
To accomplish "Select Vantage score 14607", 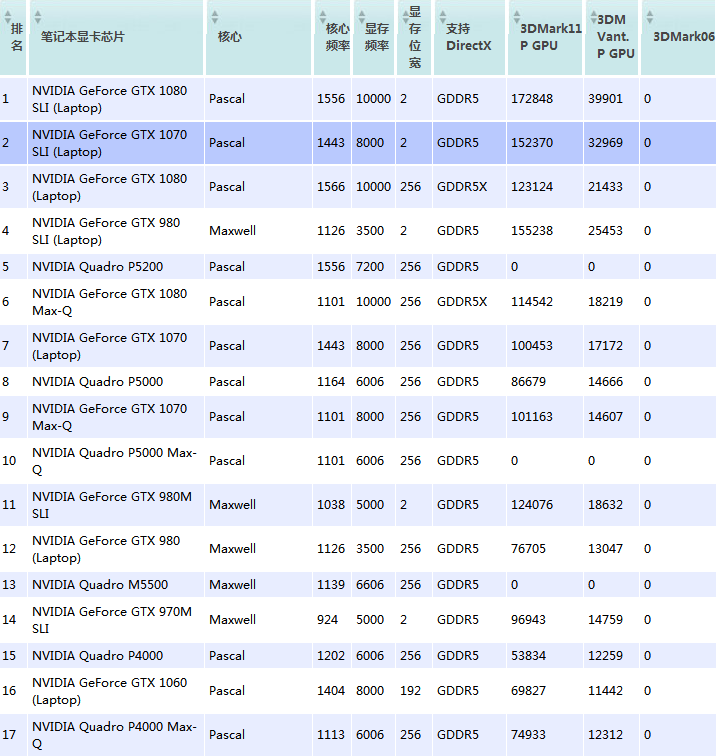I will (x=605, y=417).
